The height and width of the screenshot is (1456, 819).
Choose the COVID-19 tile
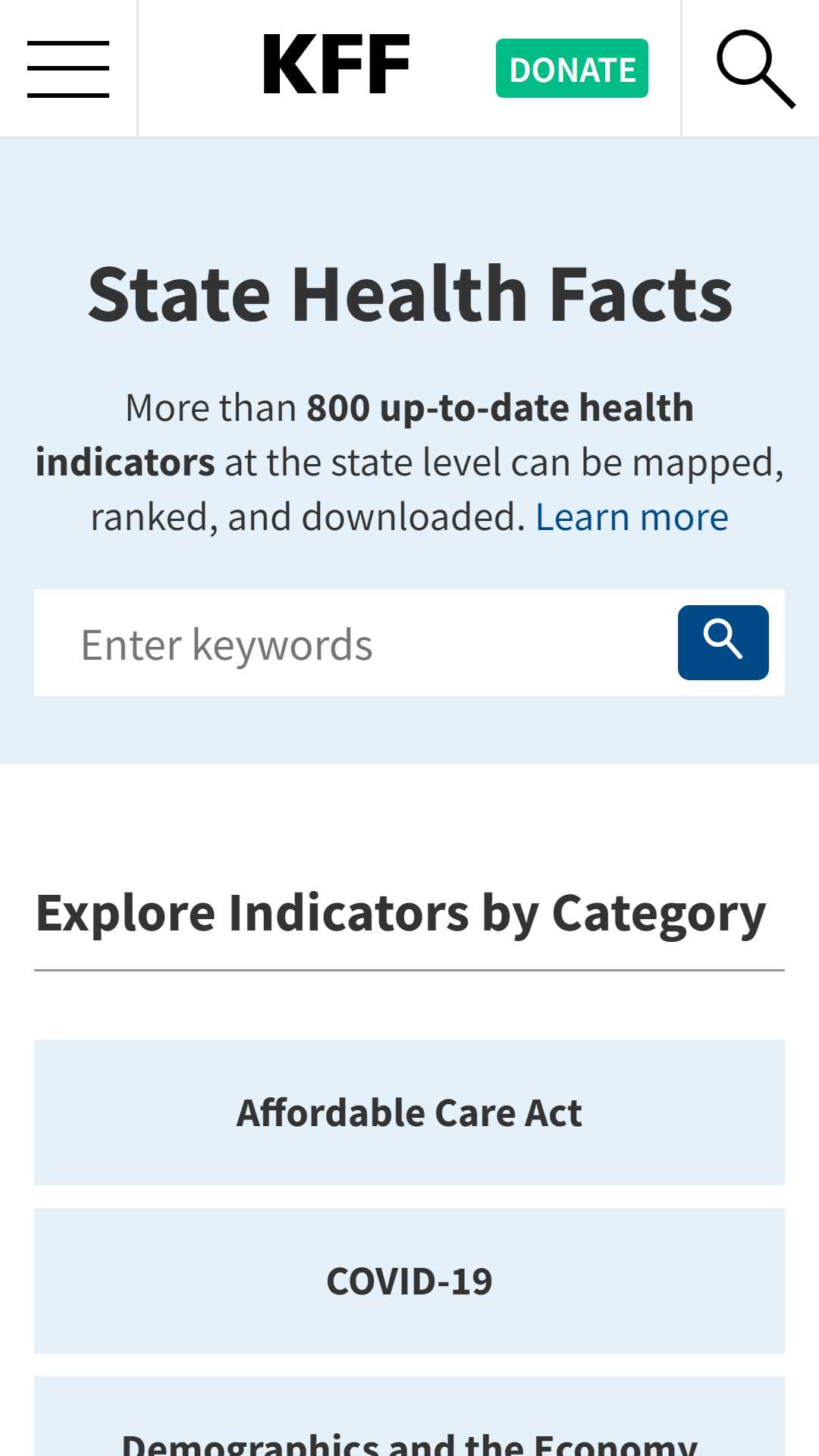[409, 1281]
